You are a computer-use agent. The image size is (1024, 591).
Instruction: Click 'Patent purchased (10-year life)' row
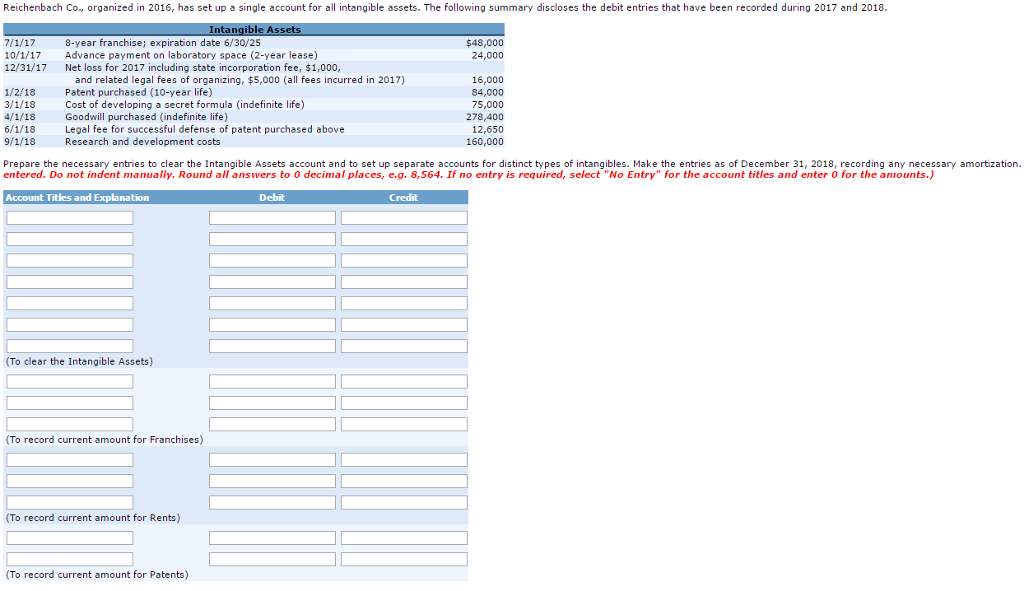click(x=254, y=92)
